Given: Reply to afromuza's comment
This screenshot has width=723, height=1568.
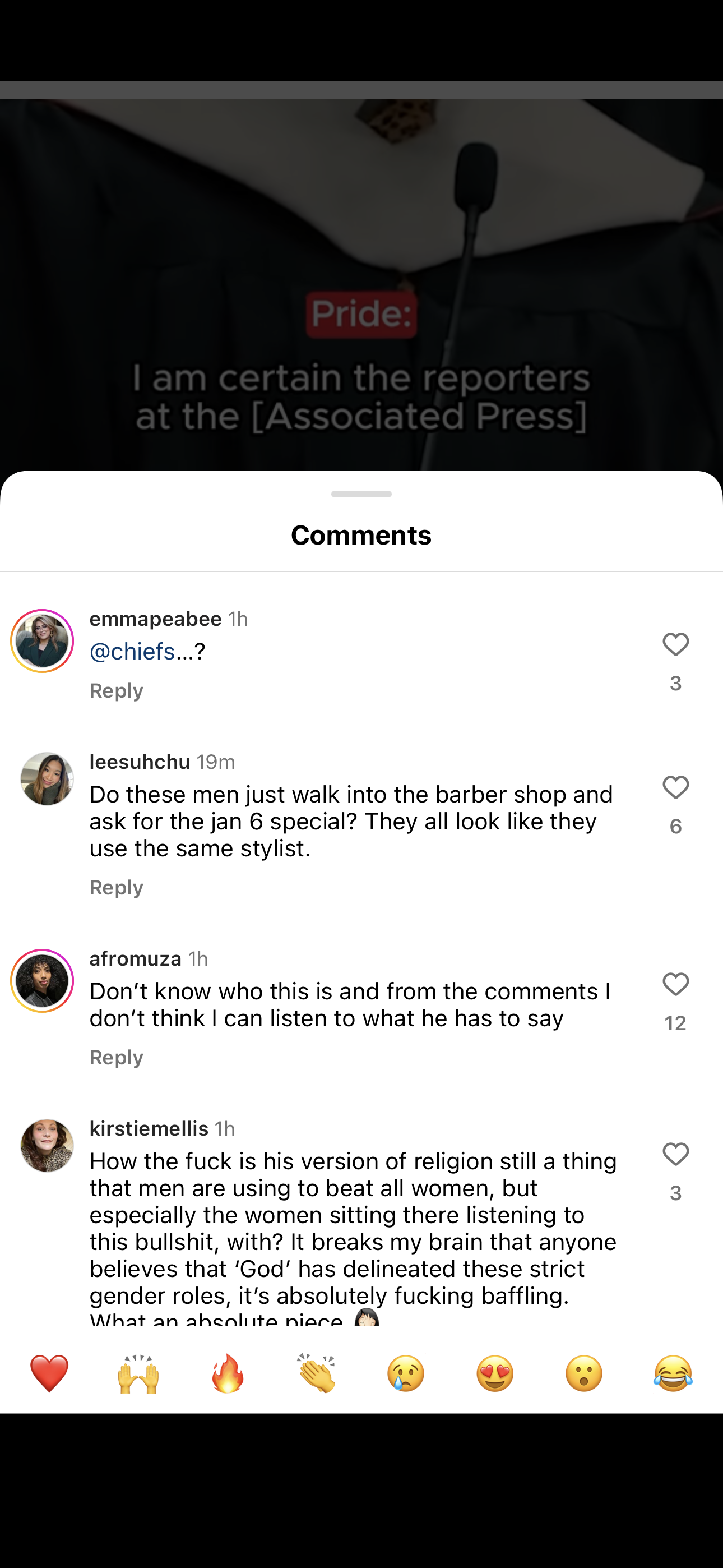Looking at the screenshot, I should tap(116, 1057).
